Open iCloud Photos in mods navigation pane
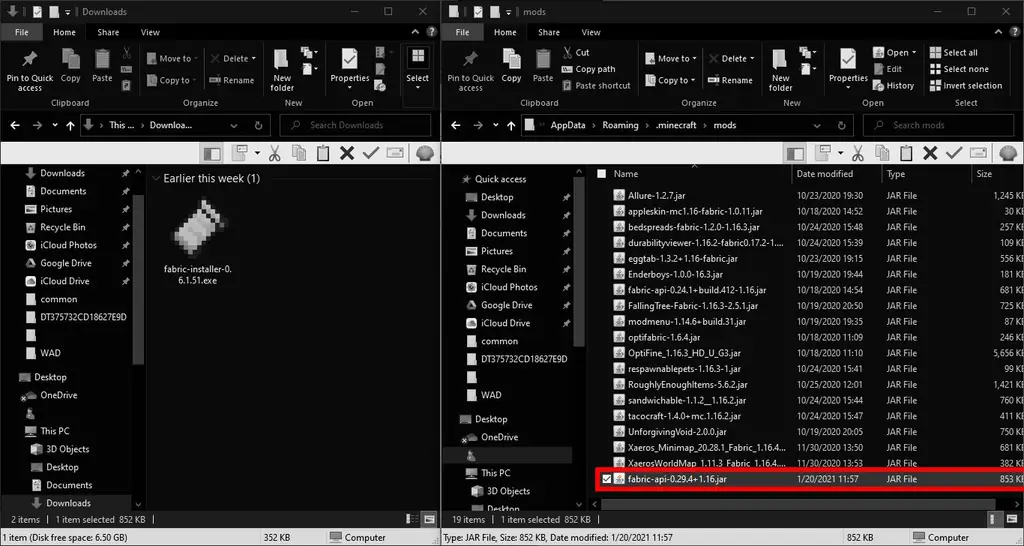Image resolution: width=1024 pixels, height=546 pixels. click(509, 287)
